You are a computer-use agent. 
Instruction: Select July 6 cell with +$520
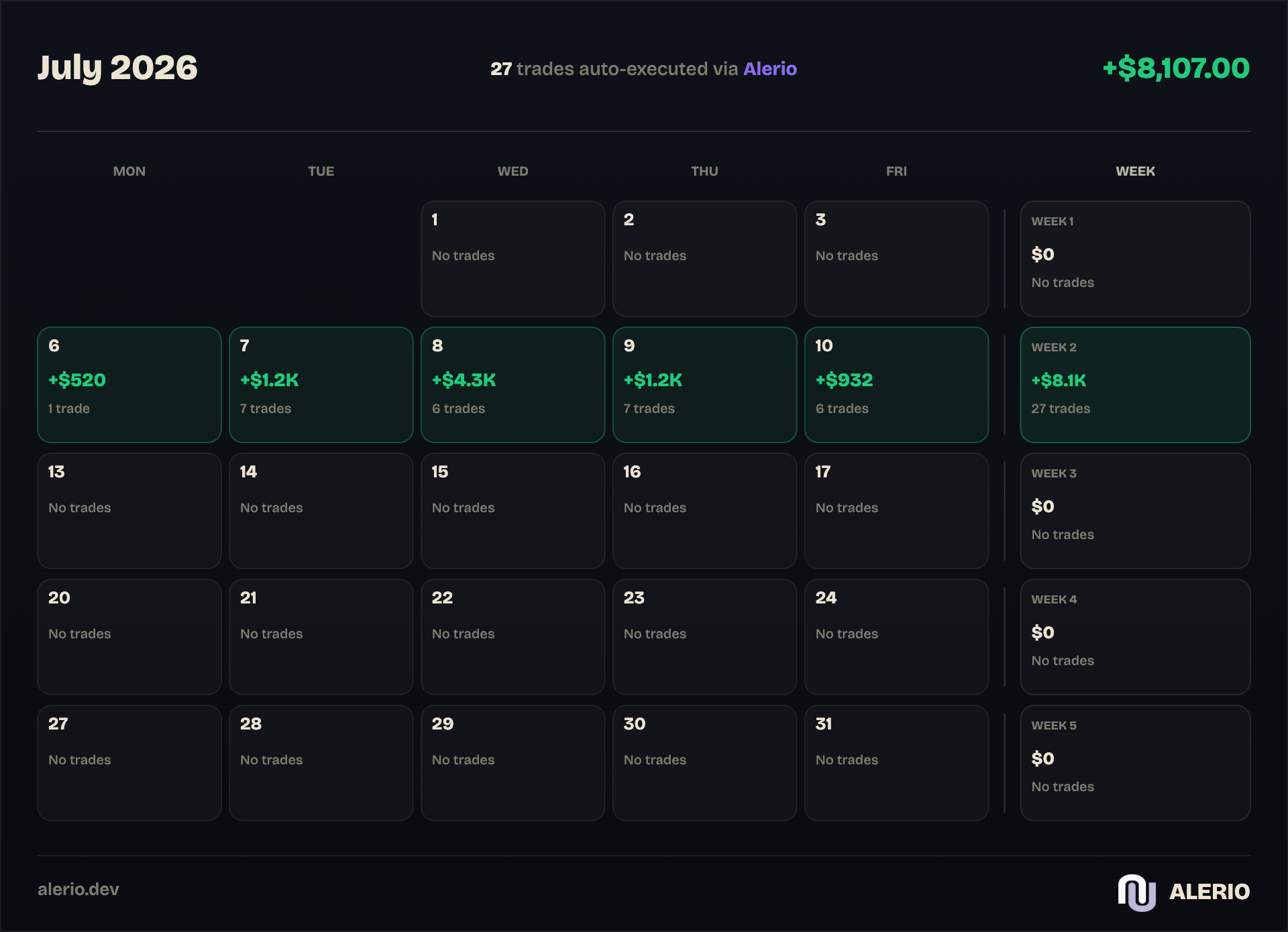129,385
